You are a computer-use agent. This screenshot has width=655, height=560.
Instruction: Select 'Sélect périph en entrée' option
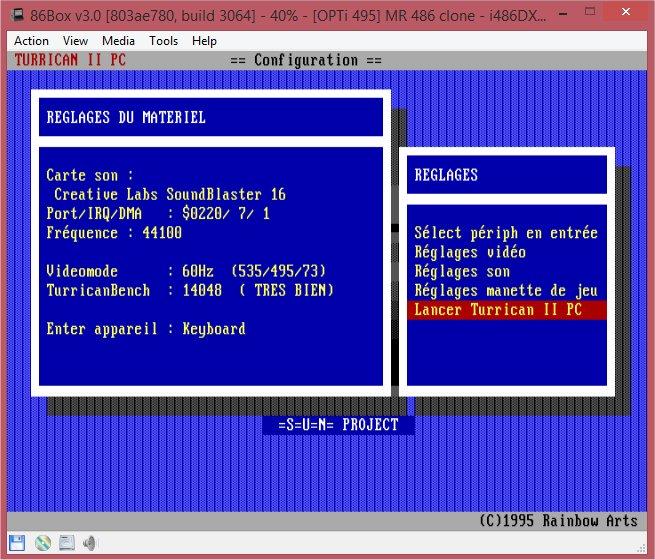[x=505, y=233]
